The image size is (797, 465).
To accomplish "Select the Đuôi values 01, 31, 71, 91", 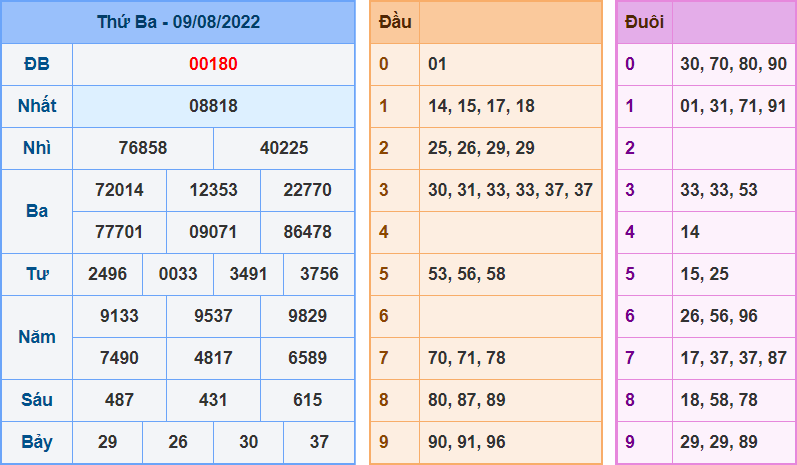I will point(733,106).
